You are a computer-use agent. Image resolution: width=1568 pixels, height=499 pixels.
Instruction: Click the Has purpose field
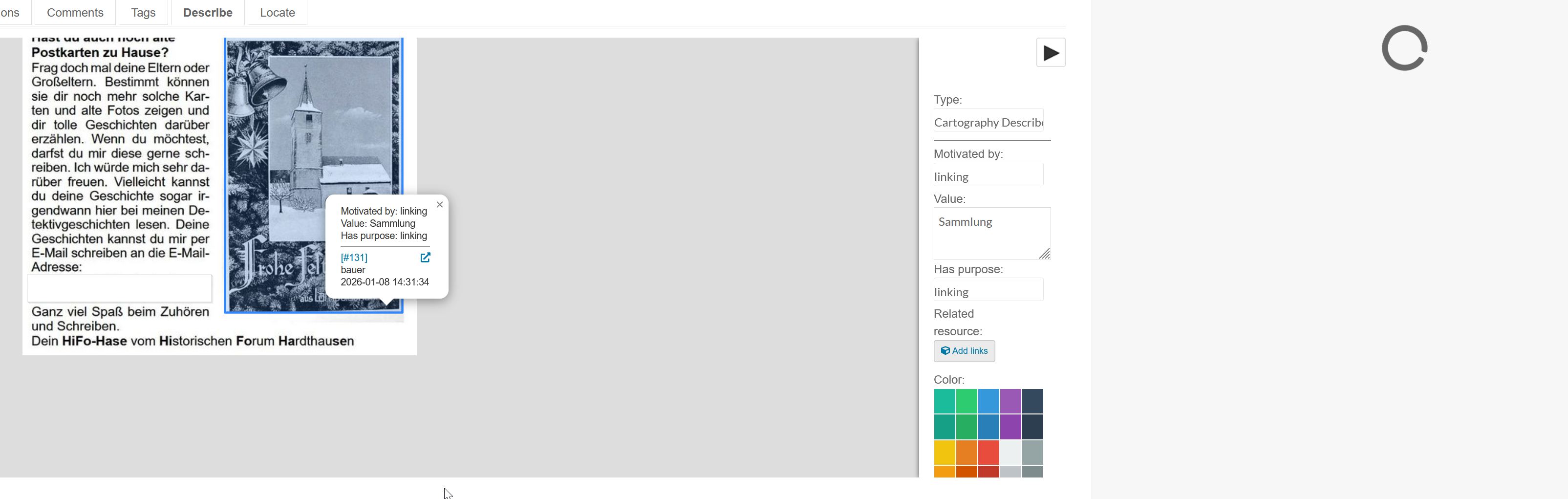tap(988, 291)
